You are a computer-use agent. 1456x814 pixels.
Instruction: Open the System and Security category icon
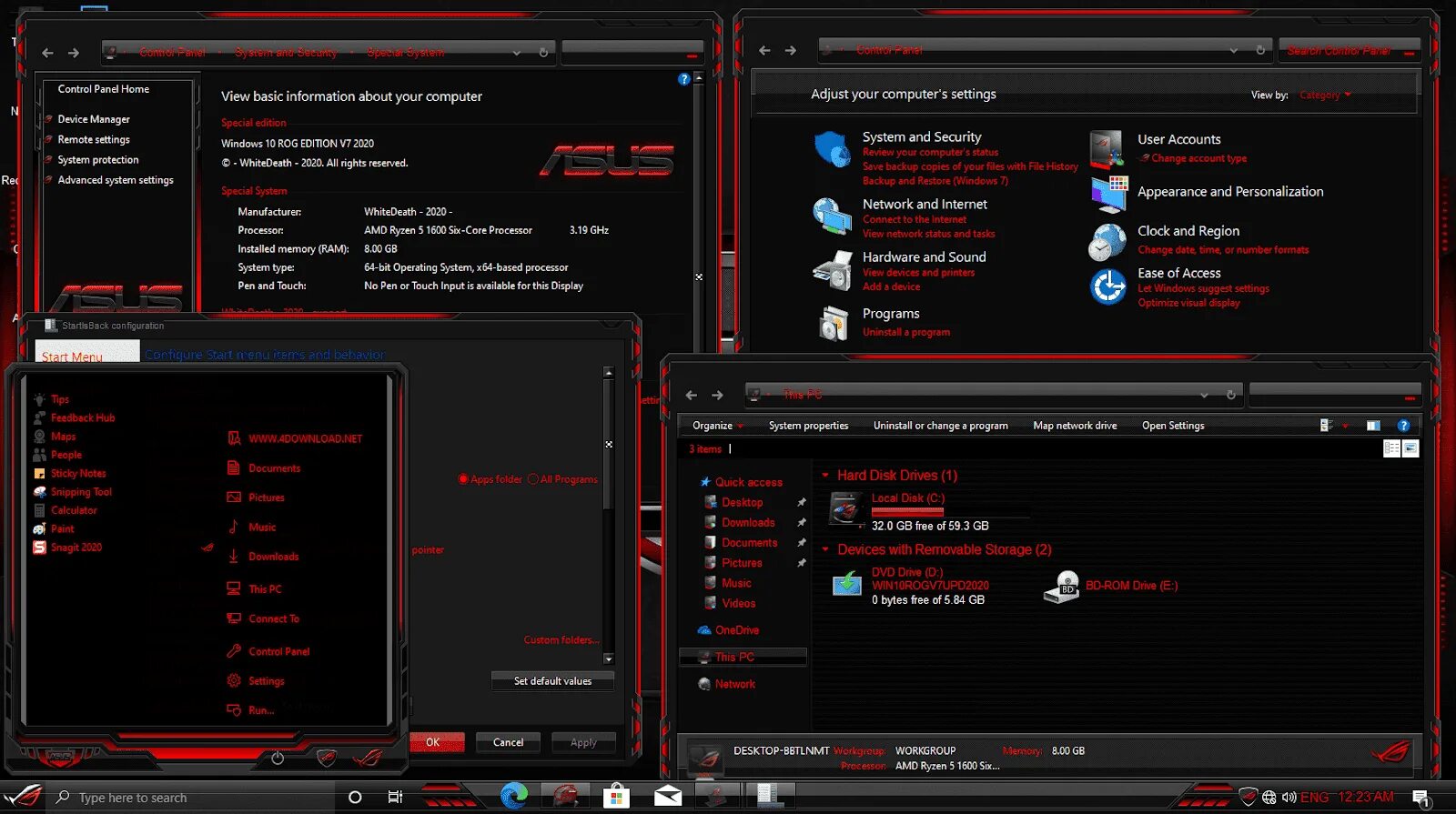click(832, 149)
